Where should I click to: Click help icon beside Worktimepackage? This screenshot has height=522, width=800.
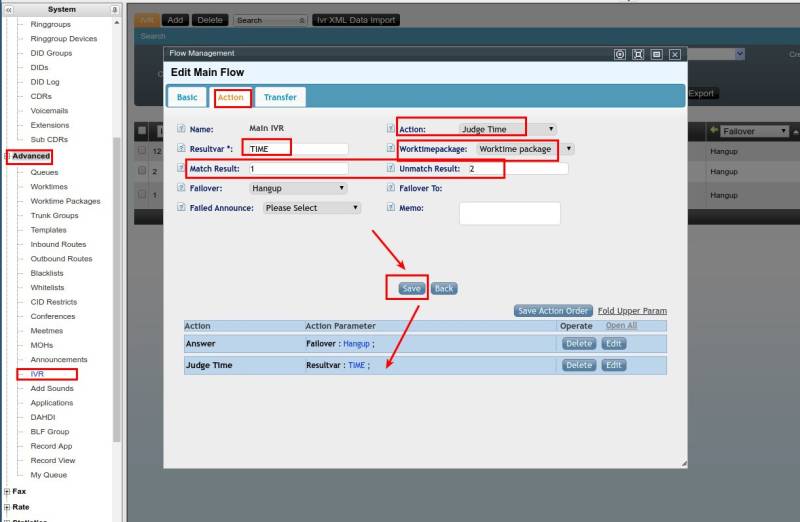(x=391, y=148)
